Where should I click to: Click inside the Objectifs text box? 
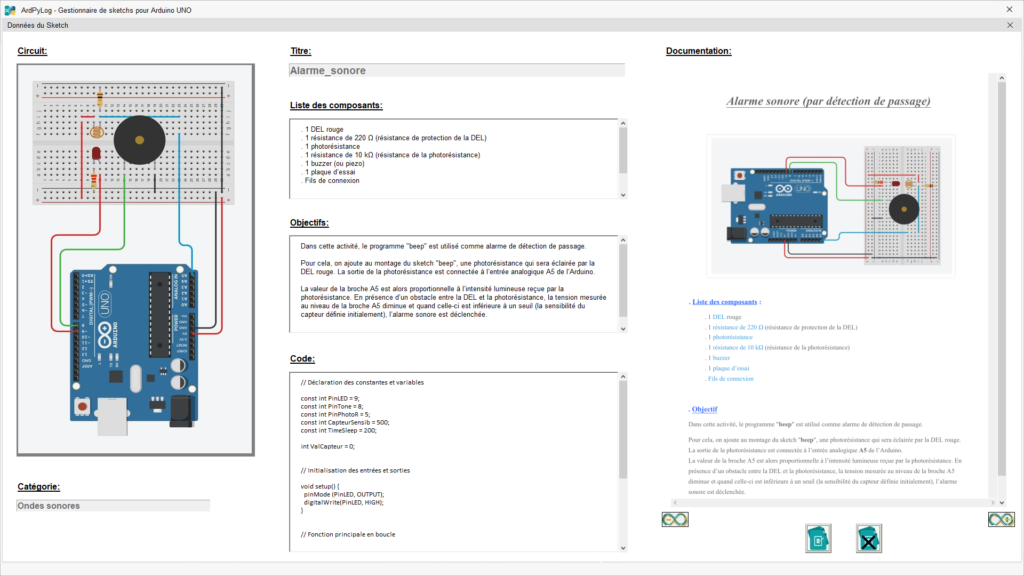[450, 284]
